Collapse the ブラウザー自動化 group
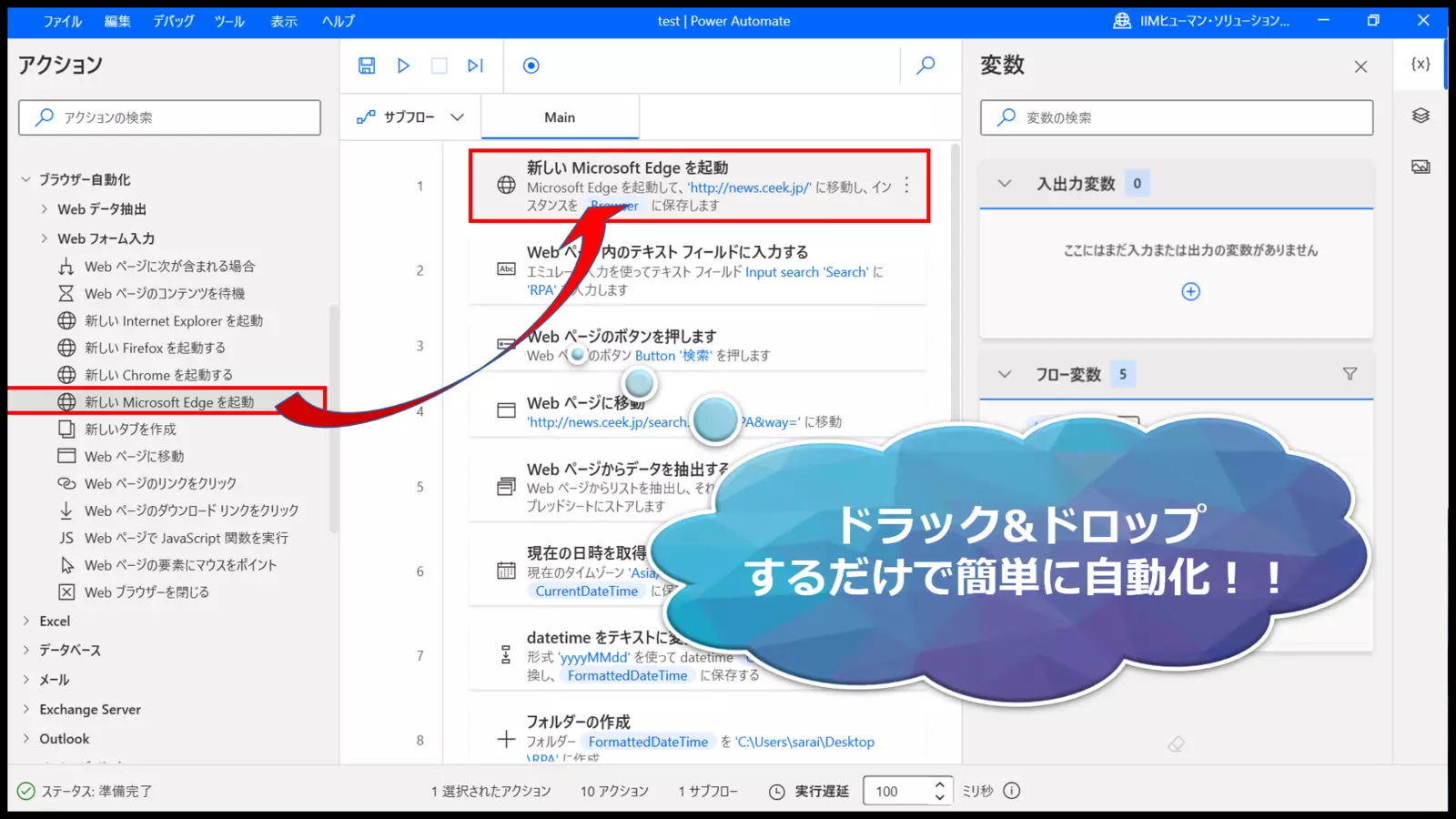The height and width of the screenshot is (819, 1456). 26,179
